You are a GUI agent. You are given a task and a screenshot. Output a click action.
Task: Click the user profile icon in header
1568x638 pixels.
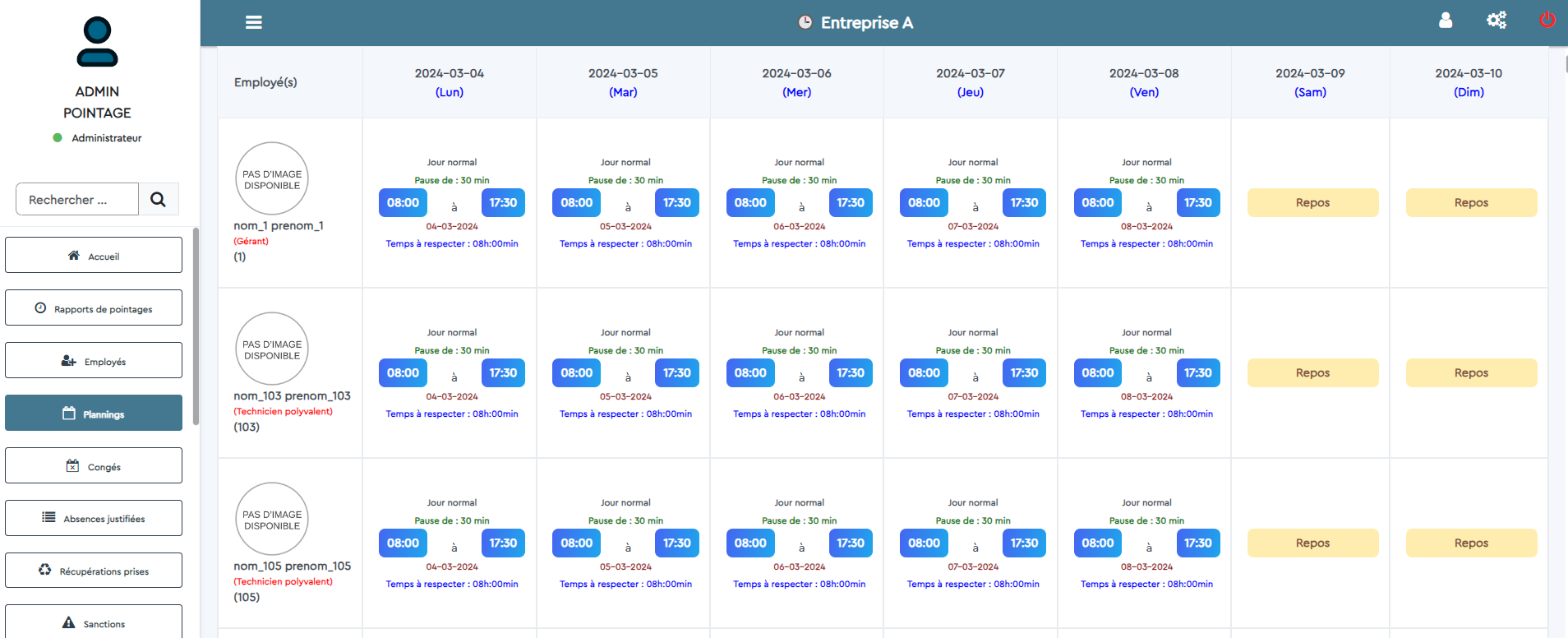1446,21
